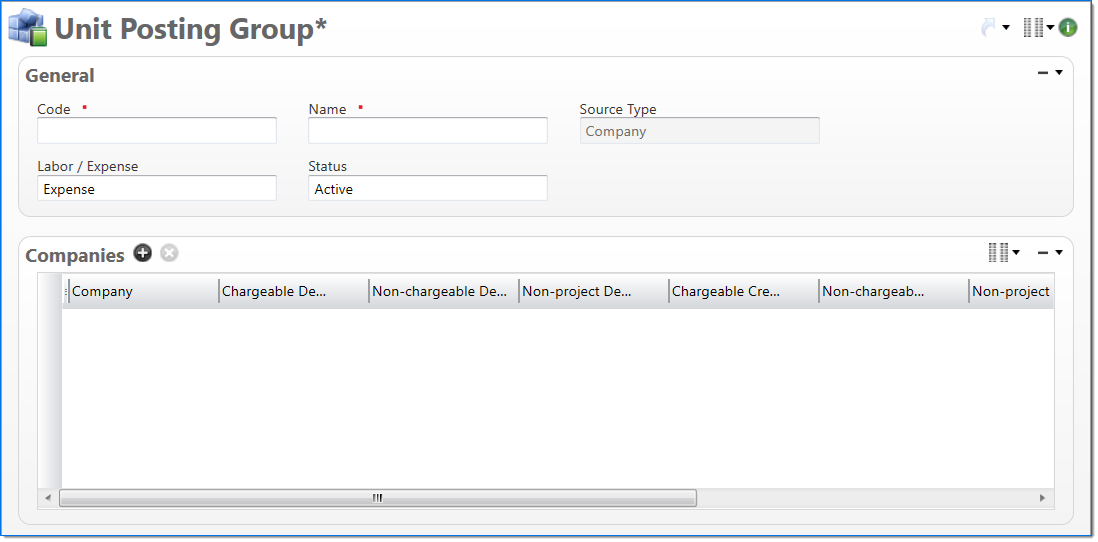1098x542 pixels.
Task: Expand the General section options arrow
Action: (x=1059, y=73)
